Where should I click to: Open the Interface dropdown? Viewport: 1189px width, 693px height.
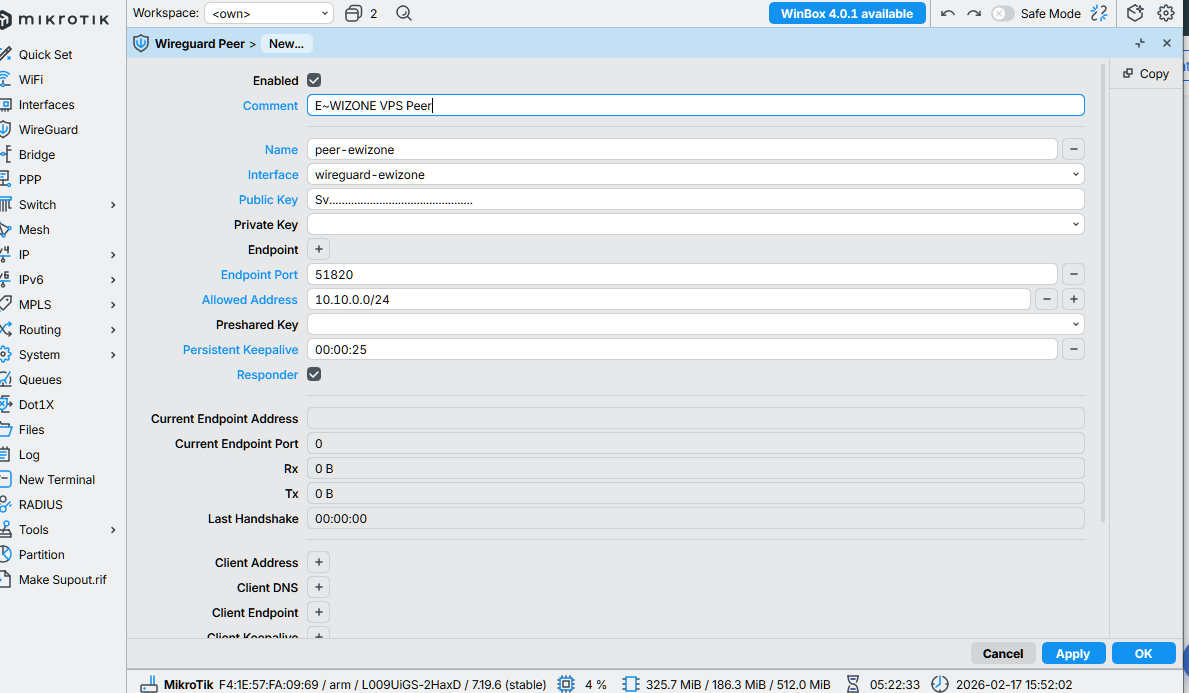pyautogui.click(x=1075, y=173)
